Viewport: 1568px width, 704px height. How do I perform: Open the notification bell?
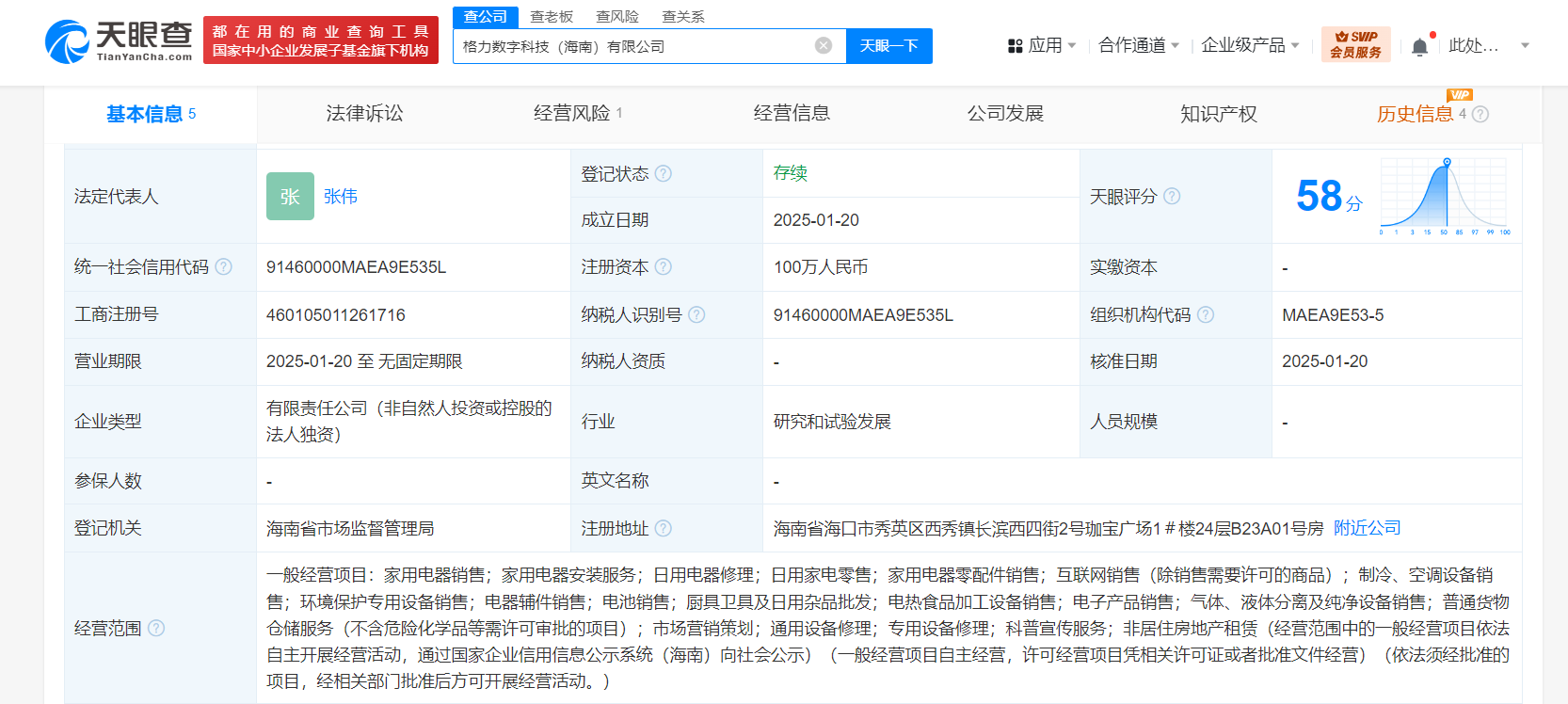click(1419, 46)
